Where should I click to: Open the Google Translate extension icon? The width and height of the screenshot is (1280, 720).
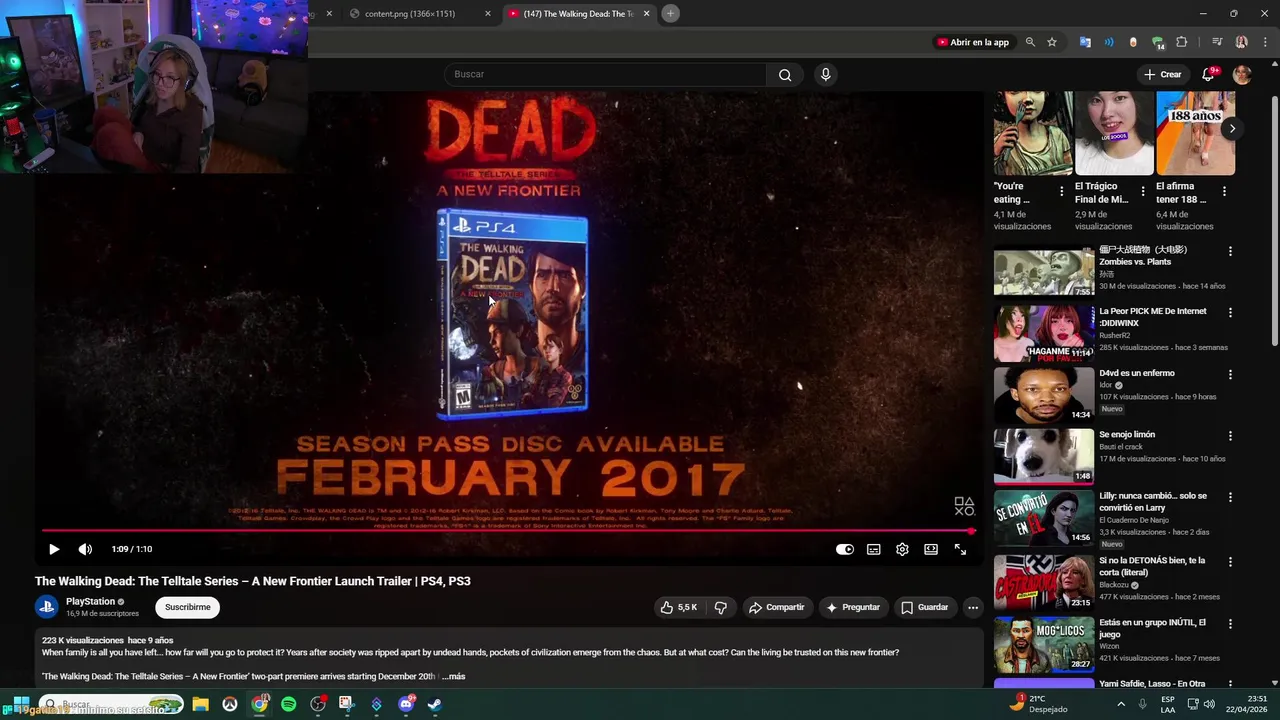[1085, 42]
